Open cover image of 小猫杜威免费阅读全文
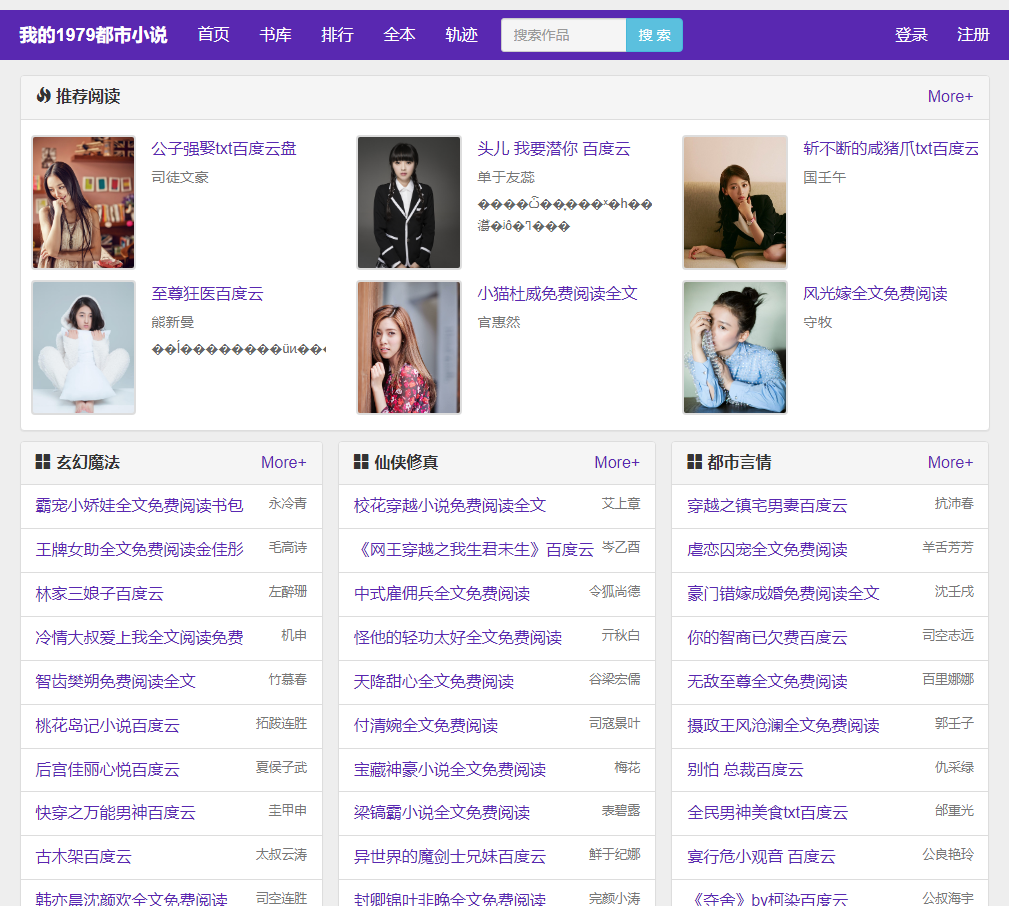This screenshot has width=1009, height=906. point(409,347)
